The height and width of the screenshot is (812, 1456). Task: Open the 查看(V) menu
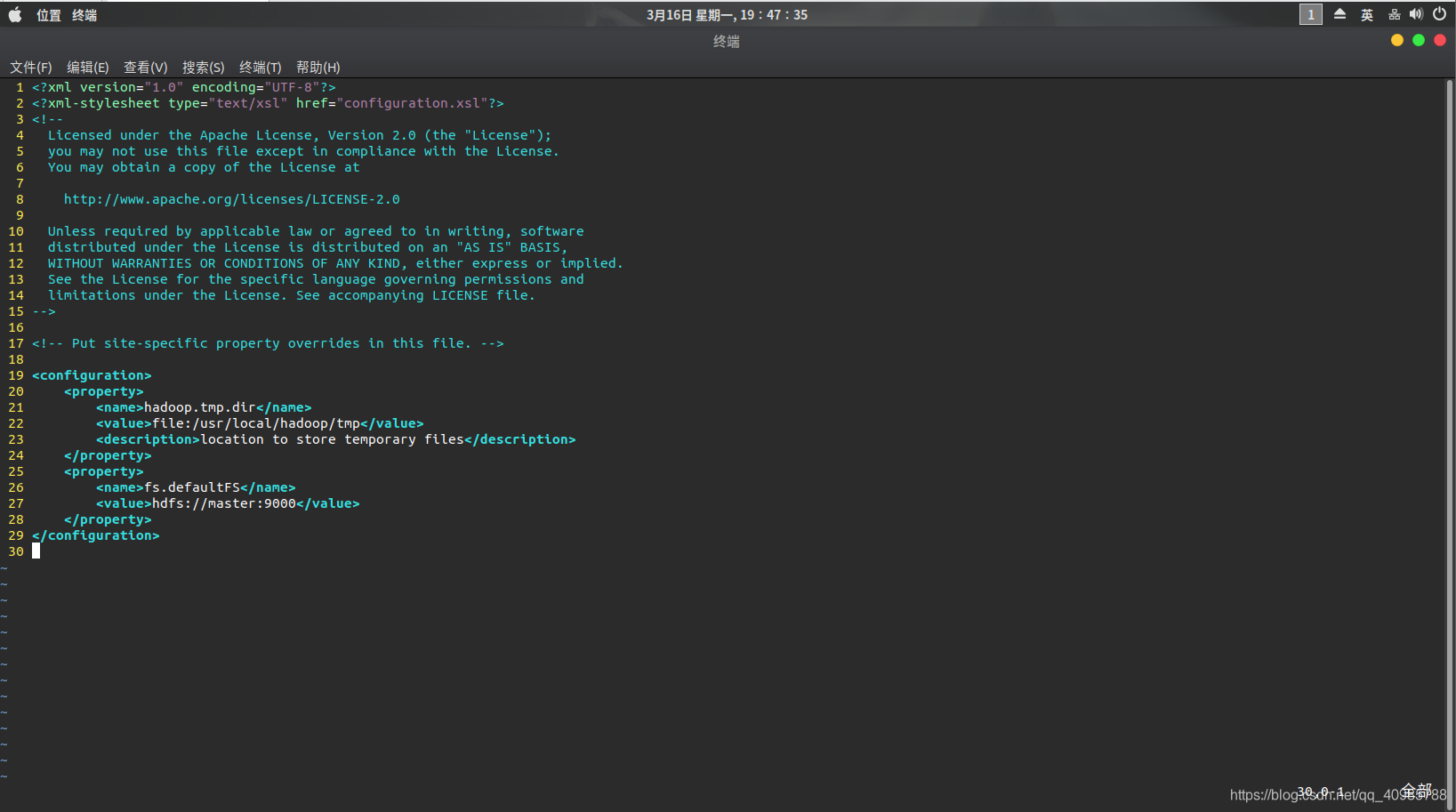point(146,68)
